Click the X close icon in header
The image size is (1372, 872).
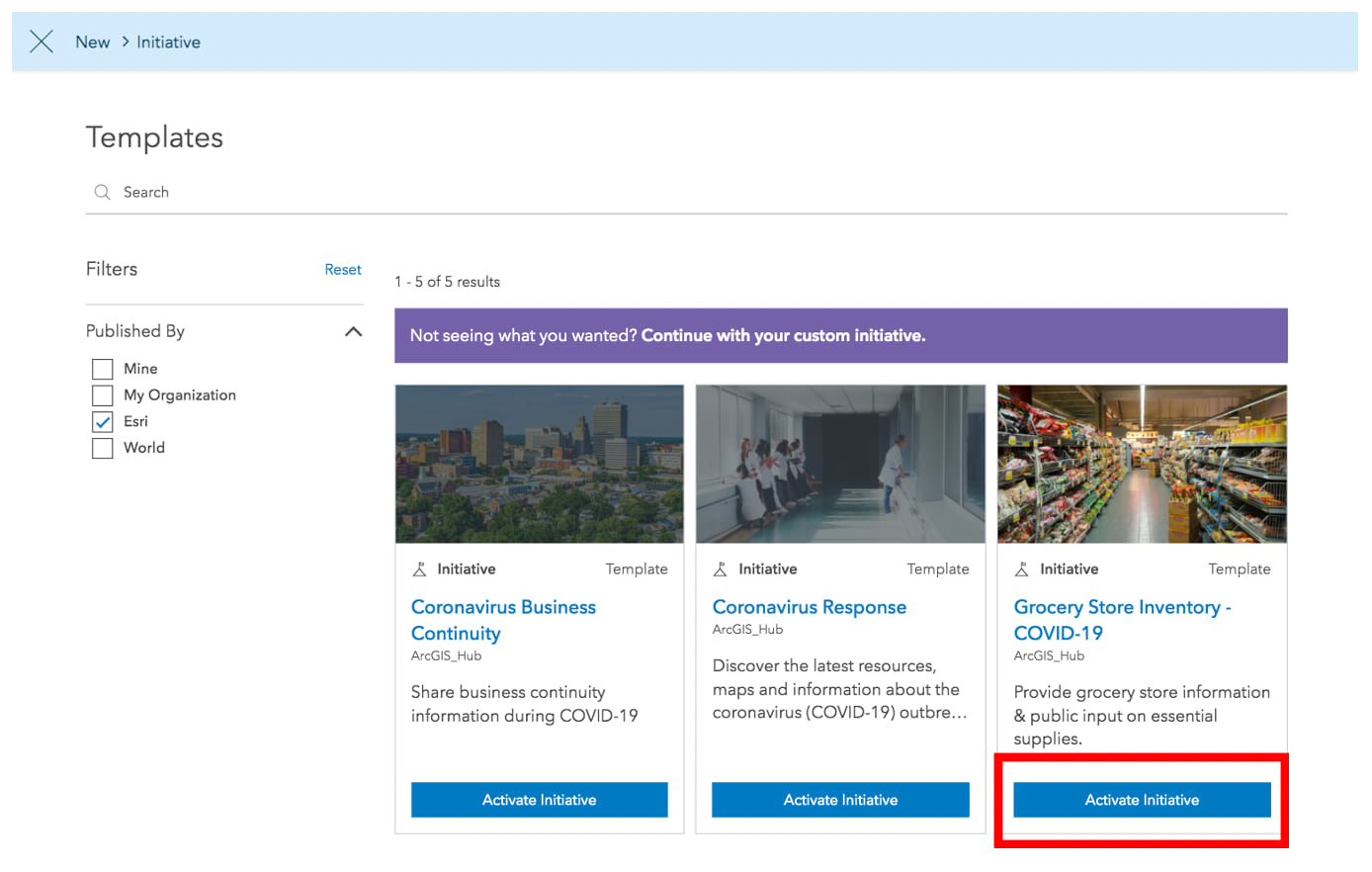[x=42, y=42]
